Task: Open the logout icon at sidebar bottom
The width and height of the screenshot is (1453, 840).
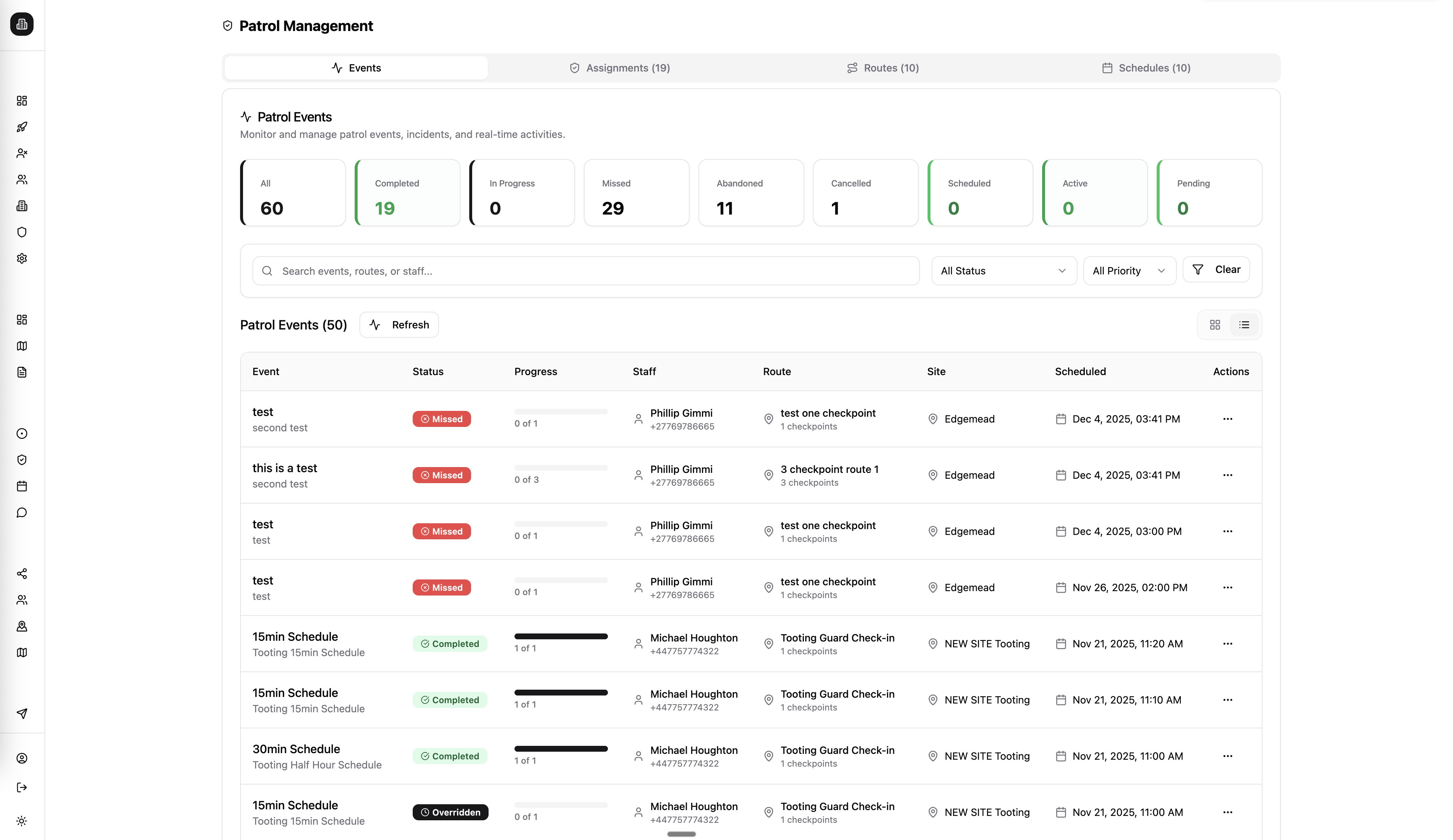Action: coord(21,787)
